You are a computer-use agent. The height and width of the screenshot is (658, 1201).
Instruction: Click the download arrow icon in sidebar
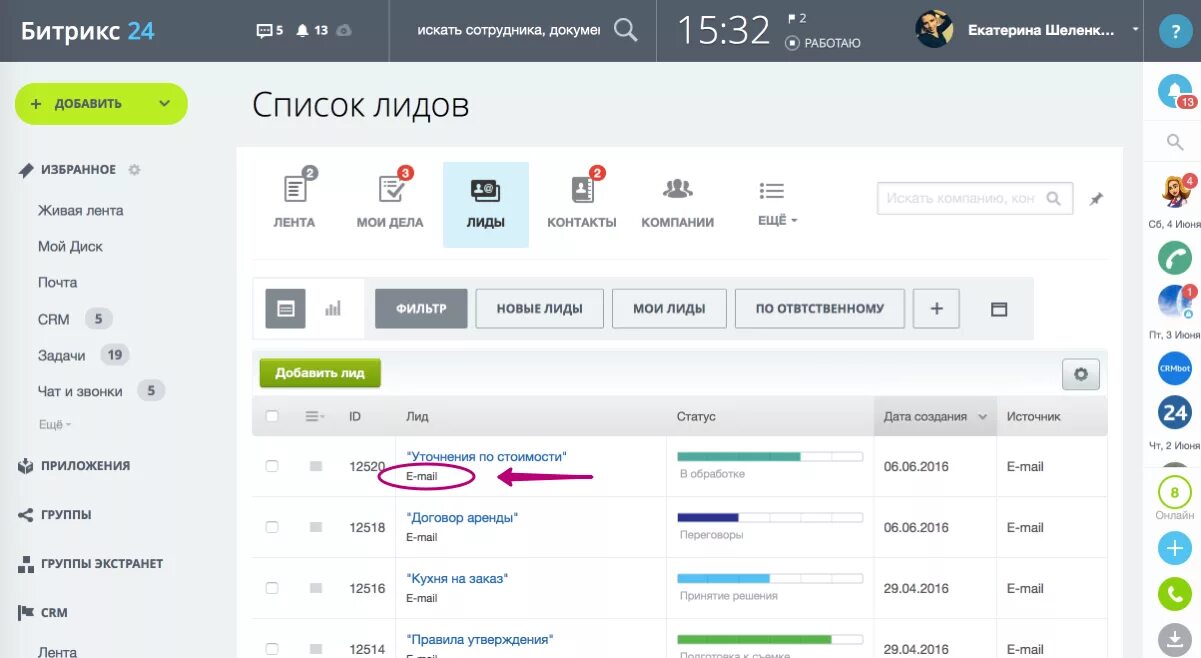(x=1175, y=640)
